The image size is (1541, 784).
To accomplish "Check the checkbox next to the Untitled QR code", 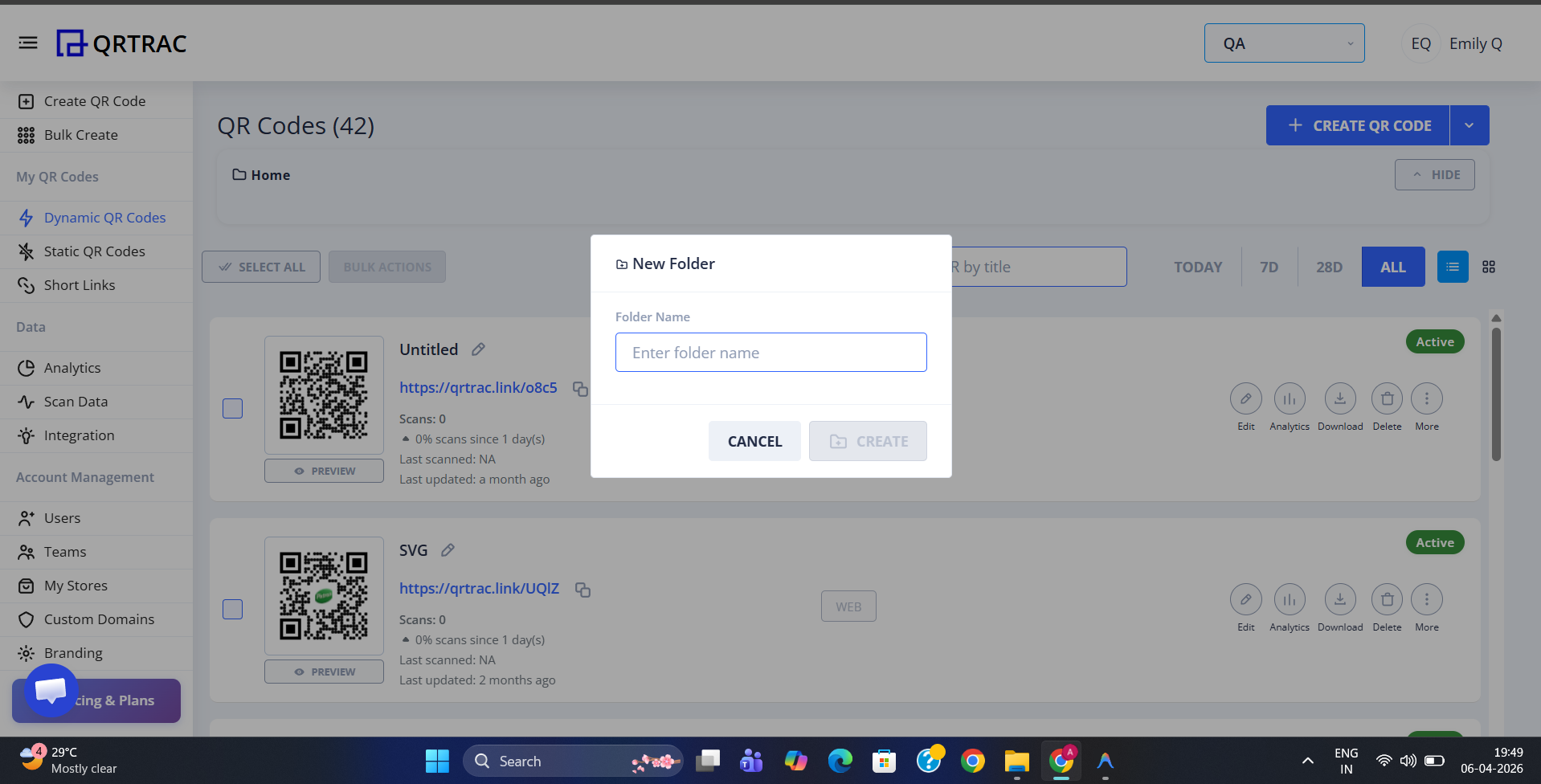I will click(232, 408).
